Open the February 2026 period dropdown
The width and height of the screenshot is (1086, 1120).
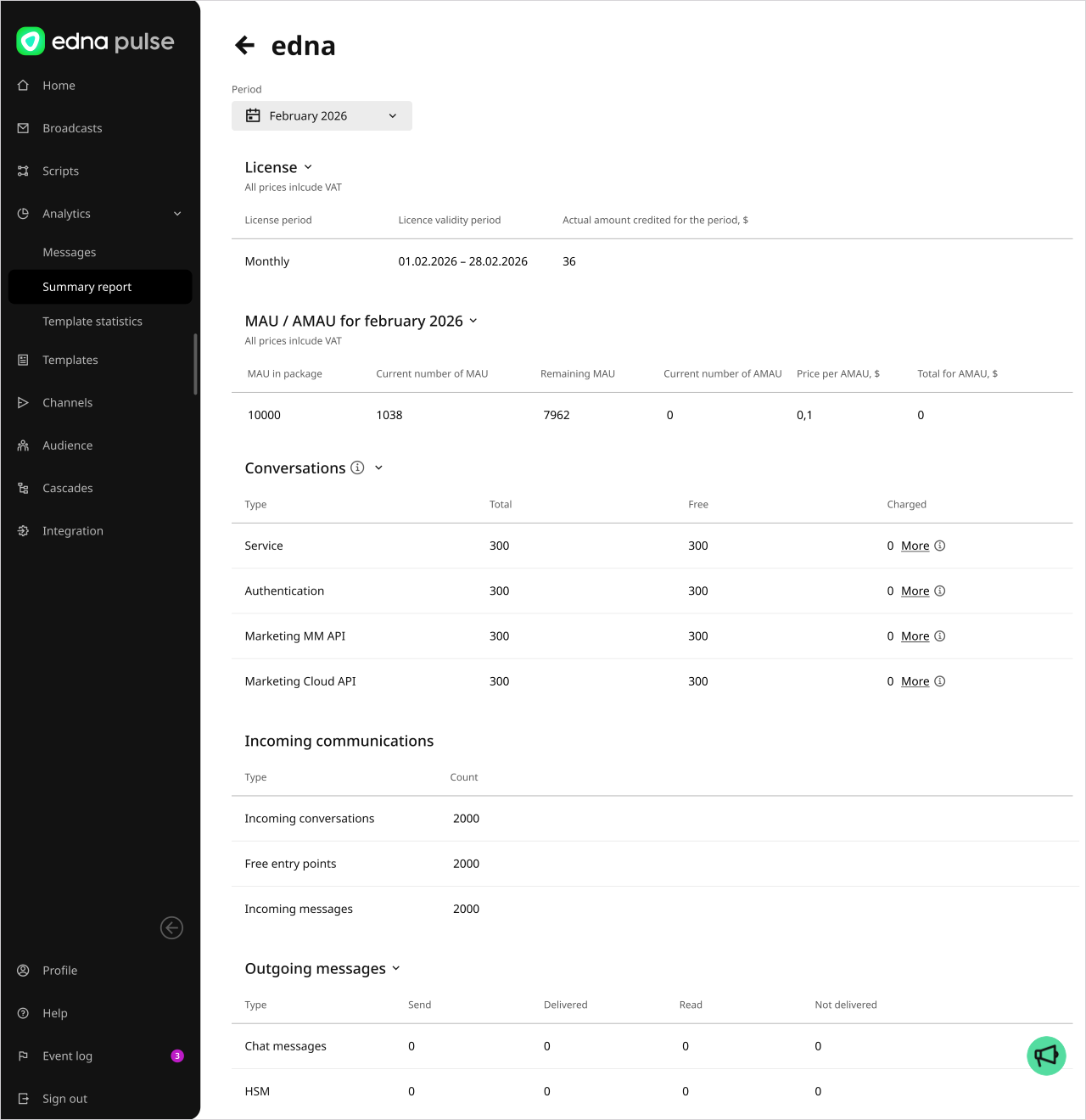pos(322,116)
